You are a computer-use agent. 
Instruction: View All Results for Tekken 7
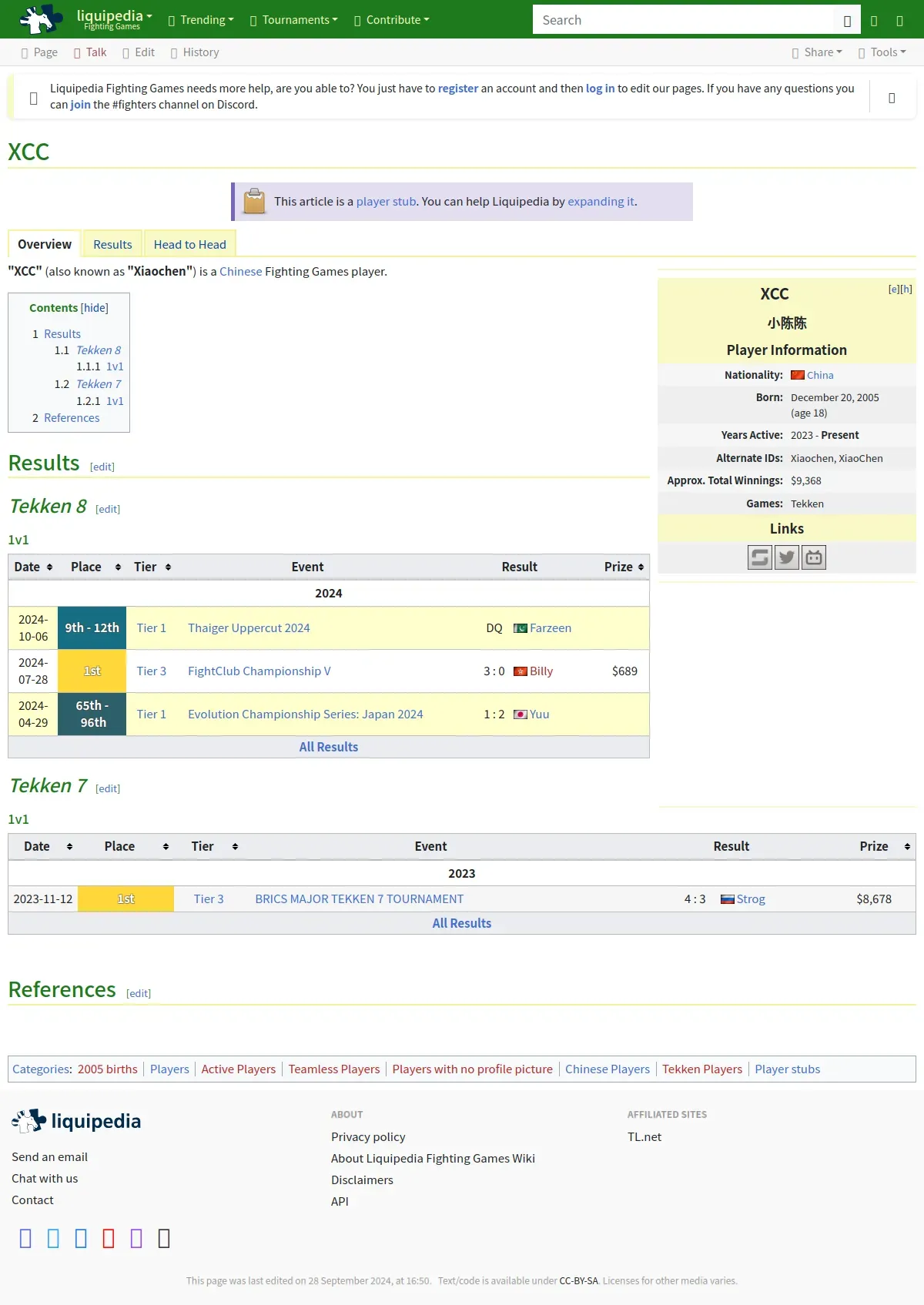[x=462, y=923]
